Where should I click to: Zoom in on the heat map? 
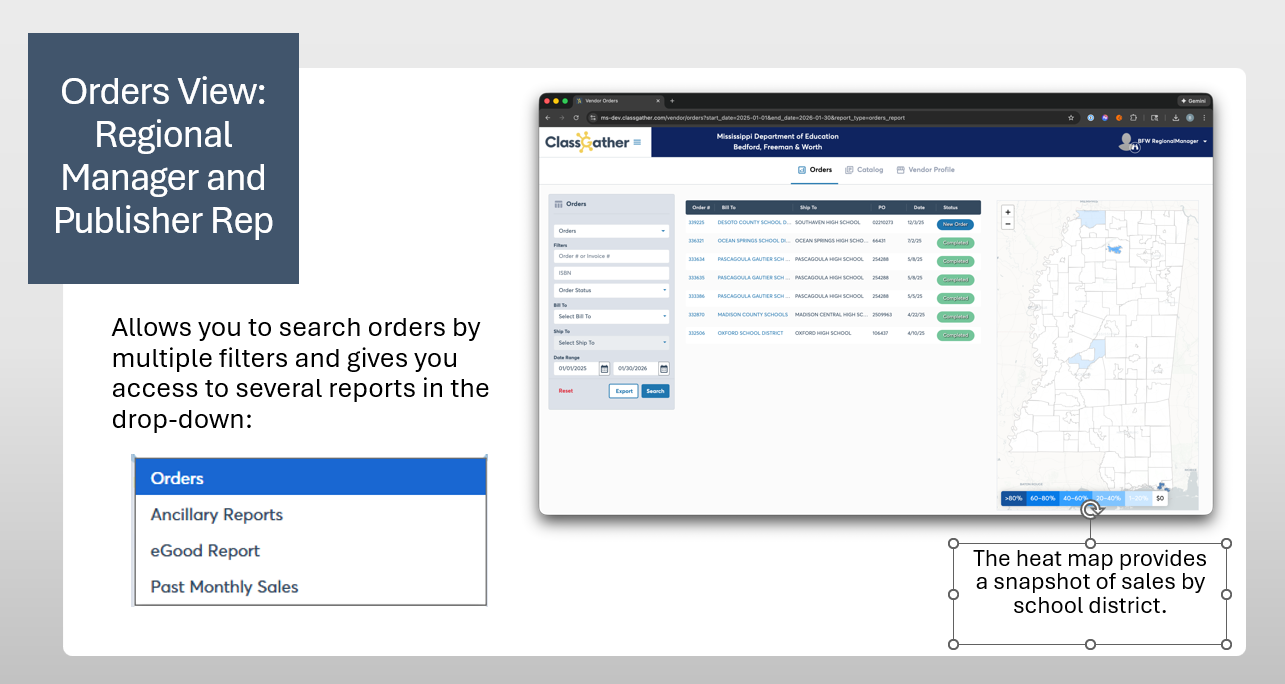(1007, 212)
